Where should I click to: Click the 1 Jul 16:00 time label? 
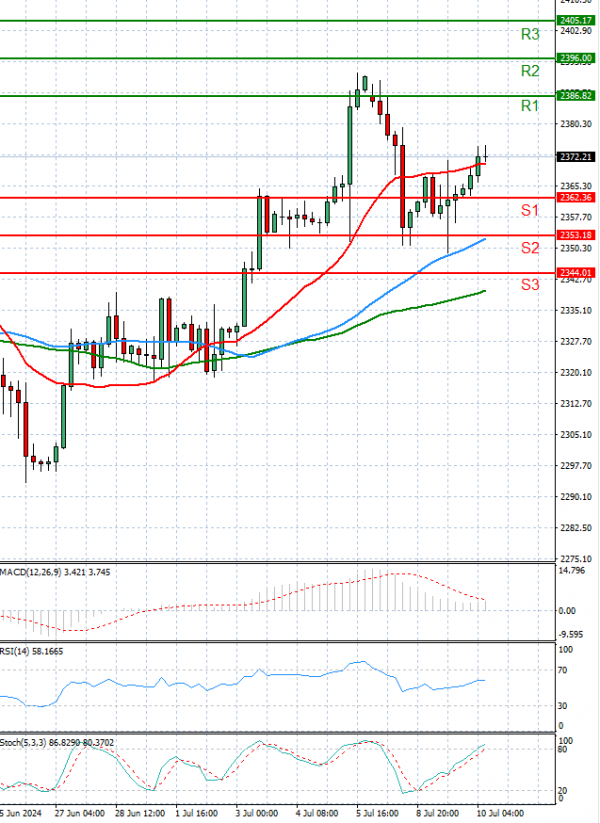tap(197, 814)
